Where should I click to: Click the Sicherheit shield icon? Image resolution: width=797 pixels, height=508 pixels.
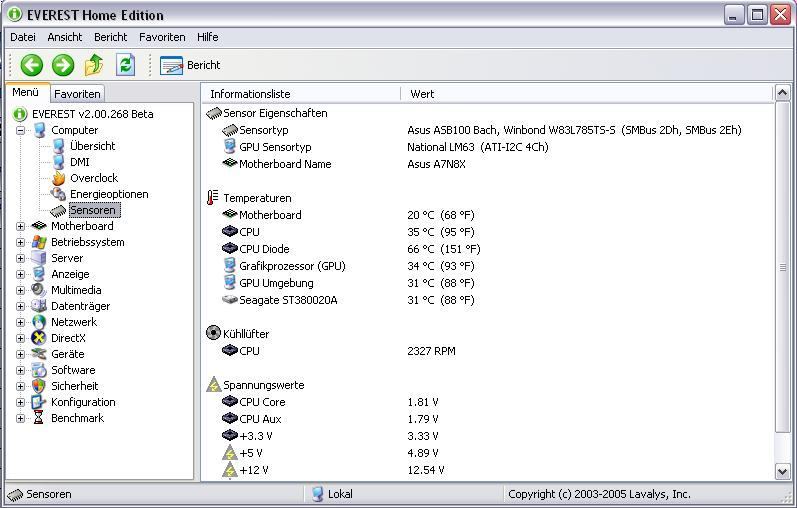pos(39,386)
